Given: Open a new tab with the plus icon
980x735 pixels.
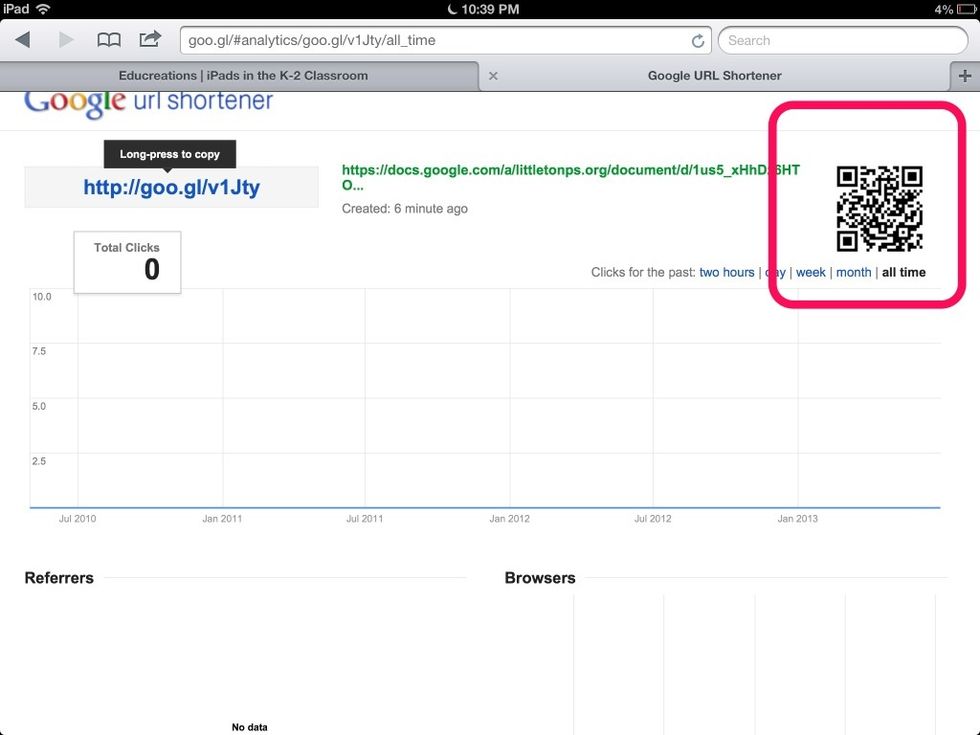Looking at the screenshot, I should tap(964, 75).
